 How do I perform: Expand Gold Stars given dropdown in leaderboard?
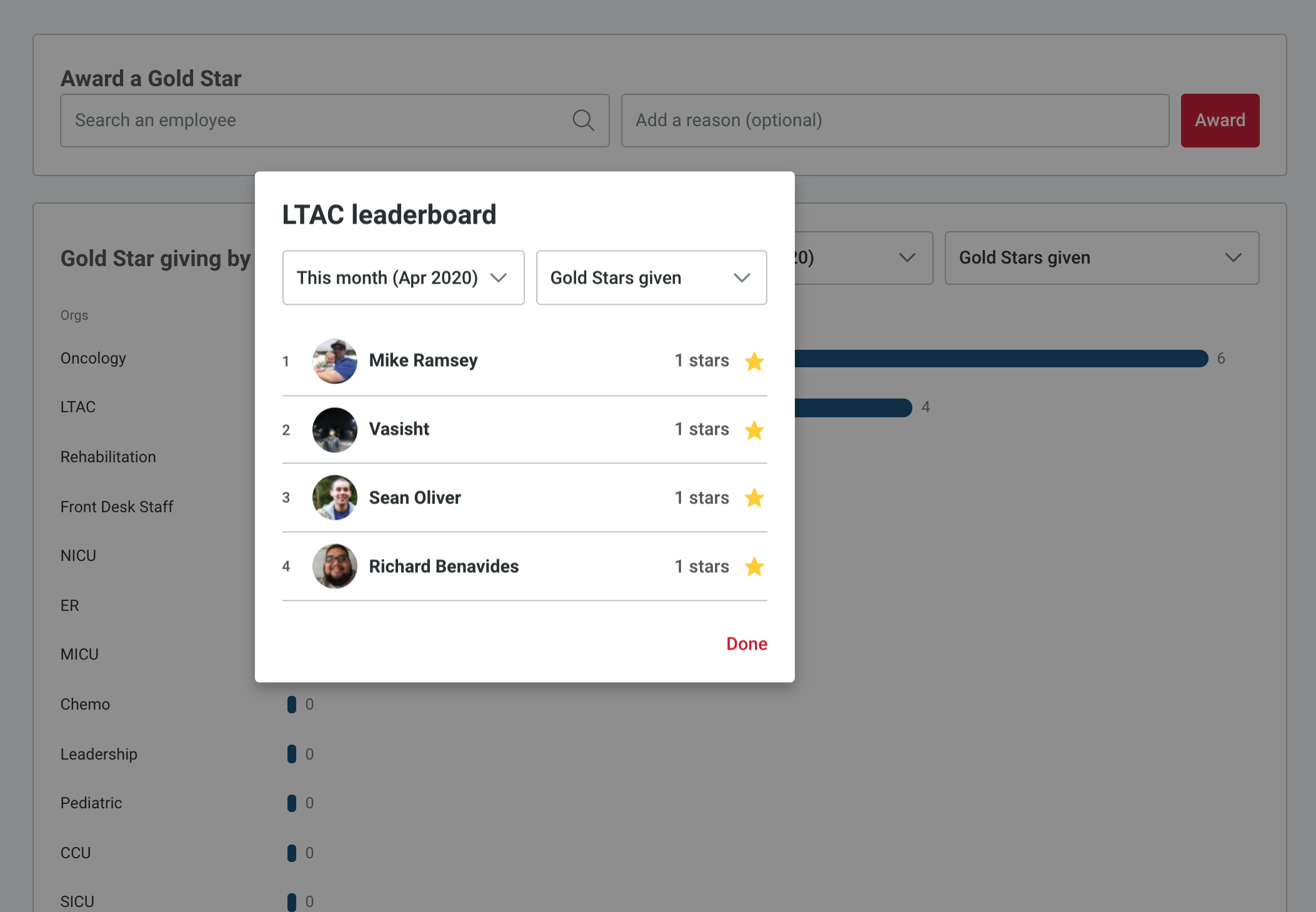coord(651,278)
